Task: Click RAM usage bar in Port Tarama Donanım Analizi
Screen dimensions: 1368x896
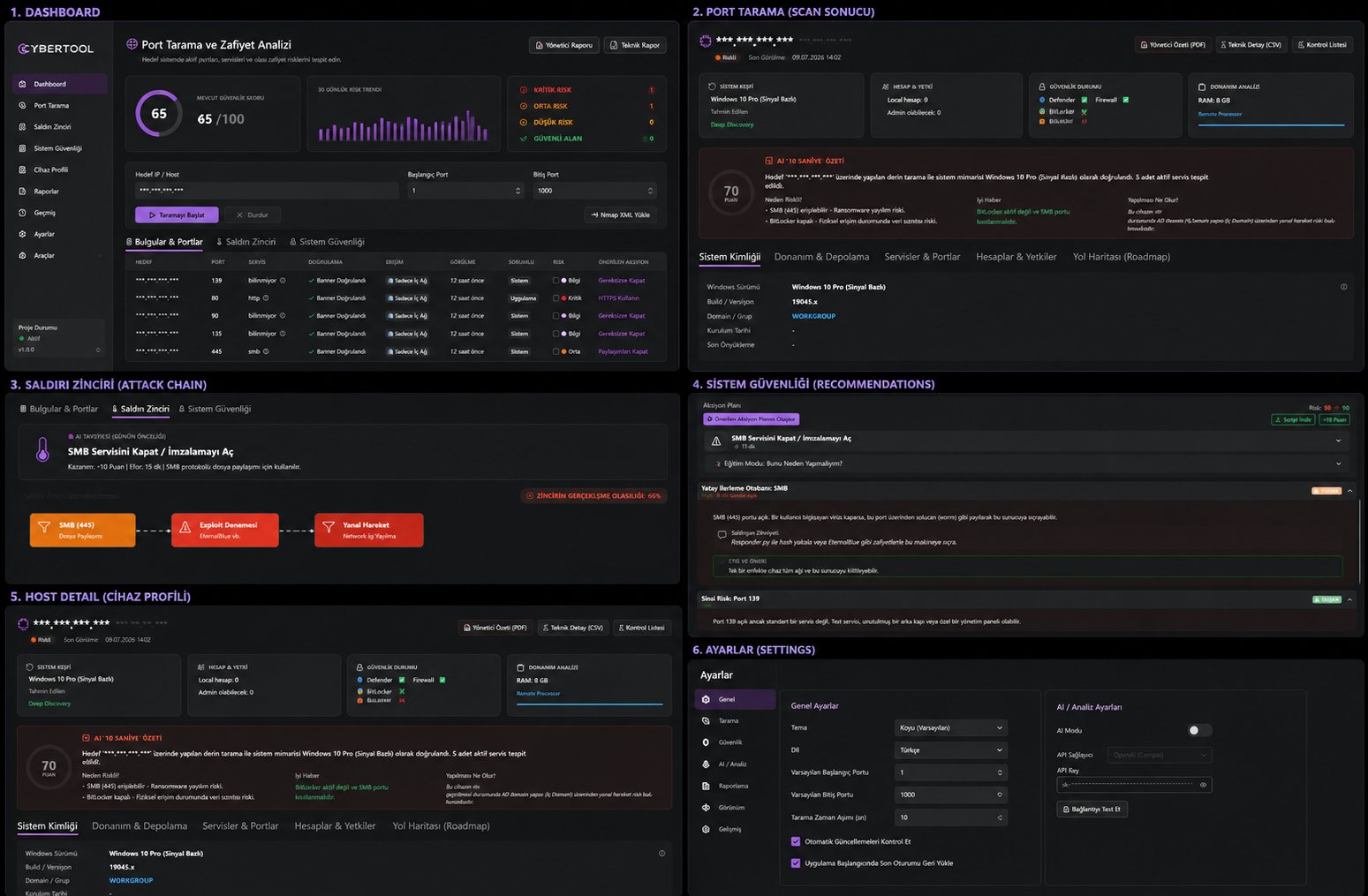Action: pyautogui.click(x=1271, y=124)
